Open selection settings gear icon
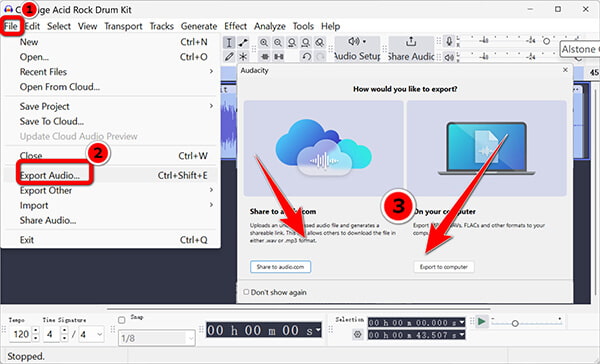 (x=357, y=335)
